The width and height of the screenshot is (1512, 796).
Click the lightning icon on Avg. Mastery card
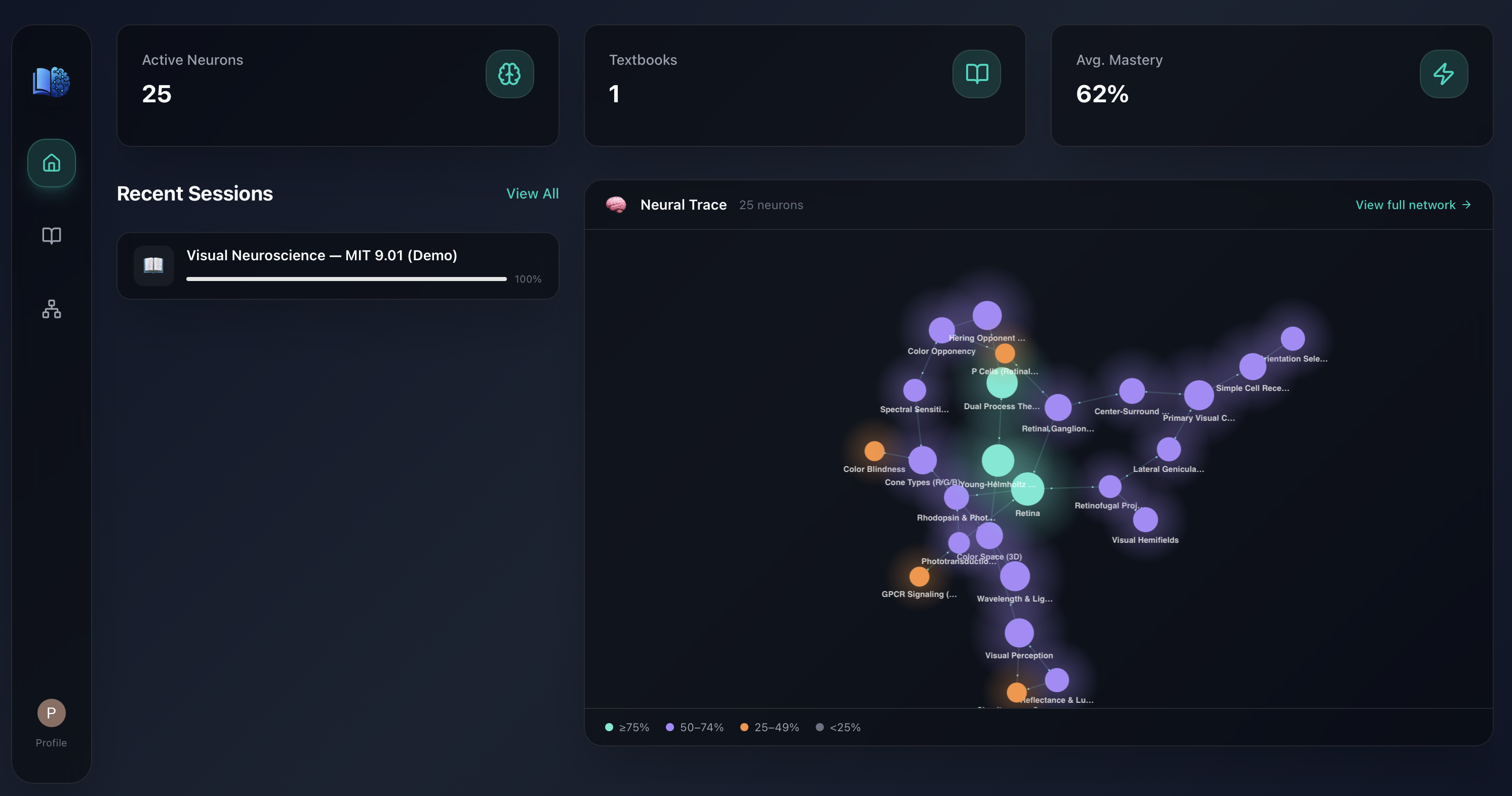click(1443, 74)
